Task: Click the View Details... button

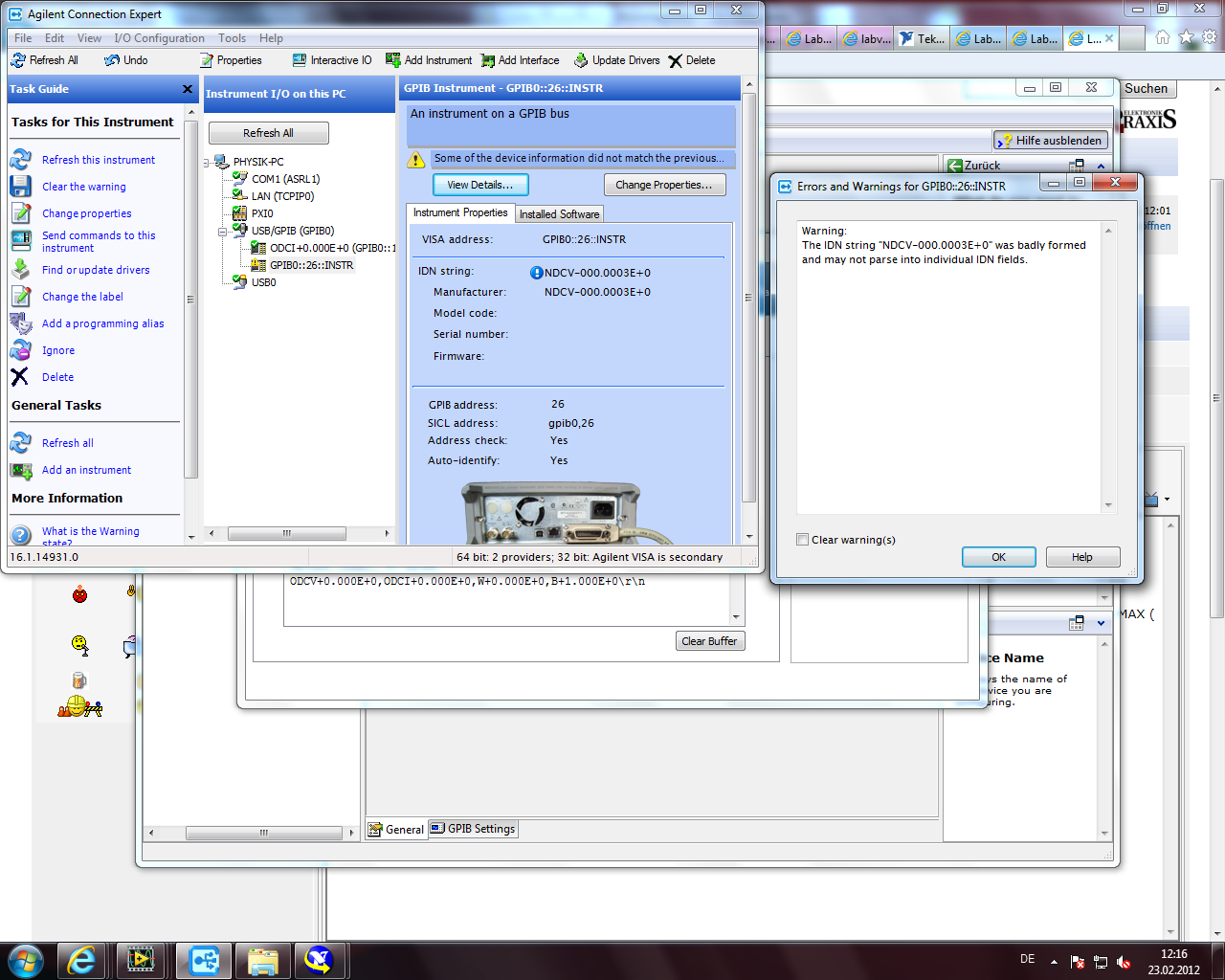Action: [480, 185]
